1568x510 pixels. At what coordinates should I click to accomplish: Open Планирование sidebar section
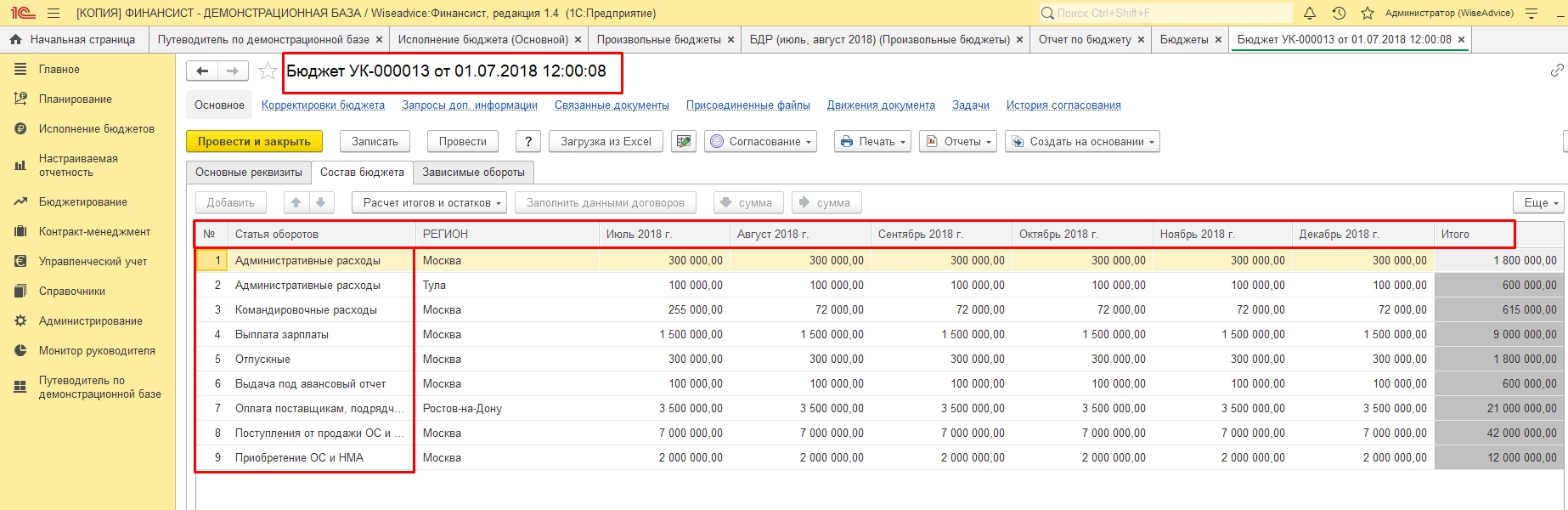point(75,99)
